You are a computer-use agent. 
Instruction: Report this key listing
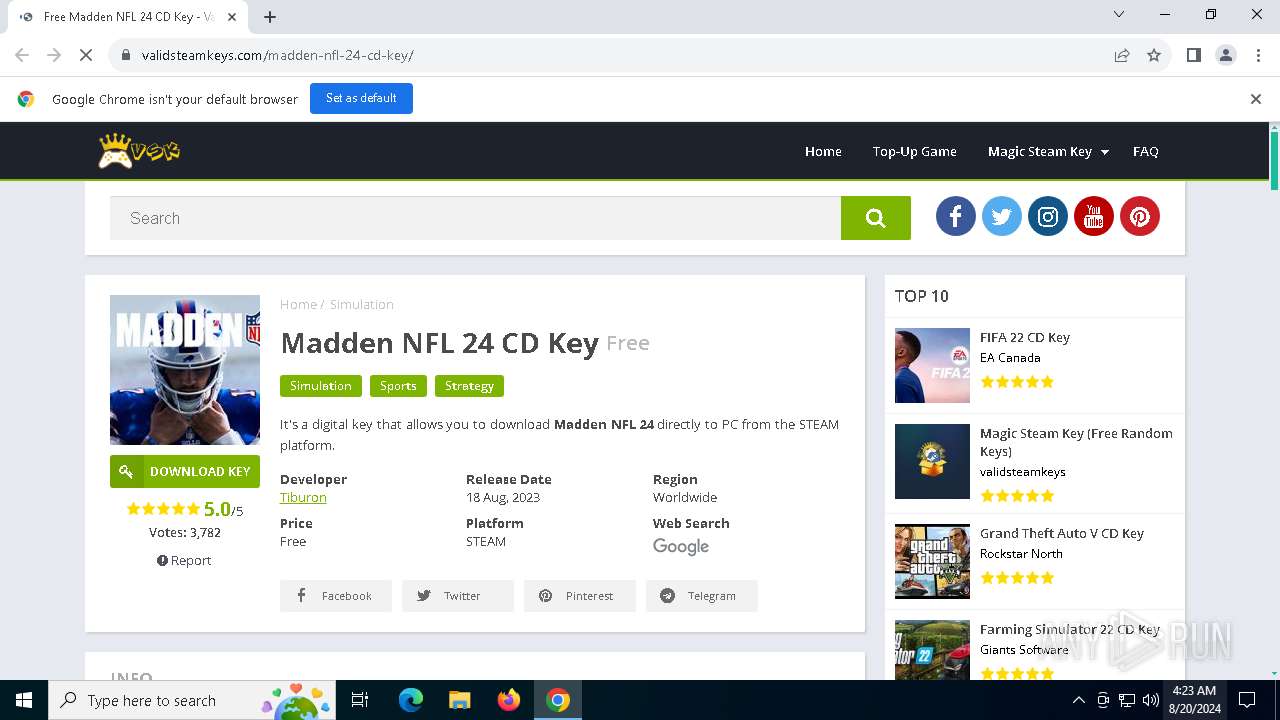click(x=184, y=560)
